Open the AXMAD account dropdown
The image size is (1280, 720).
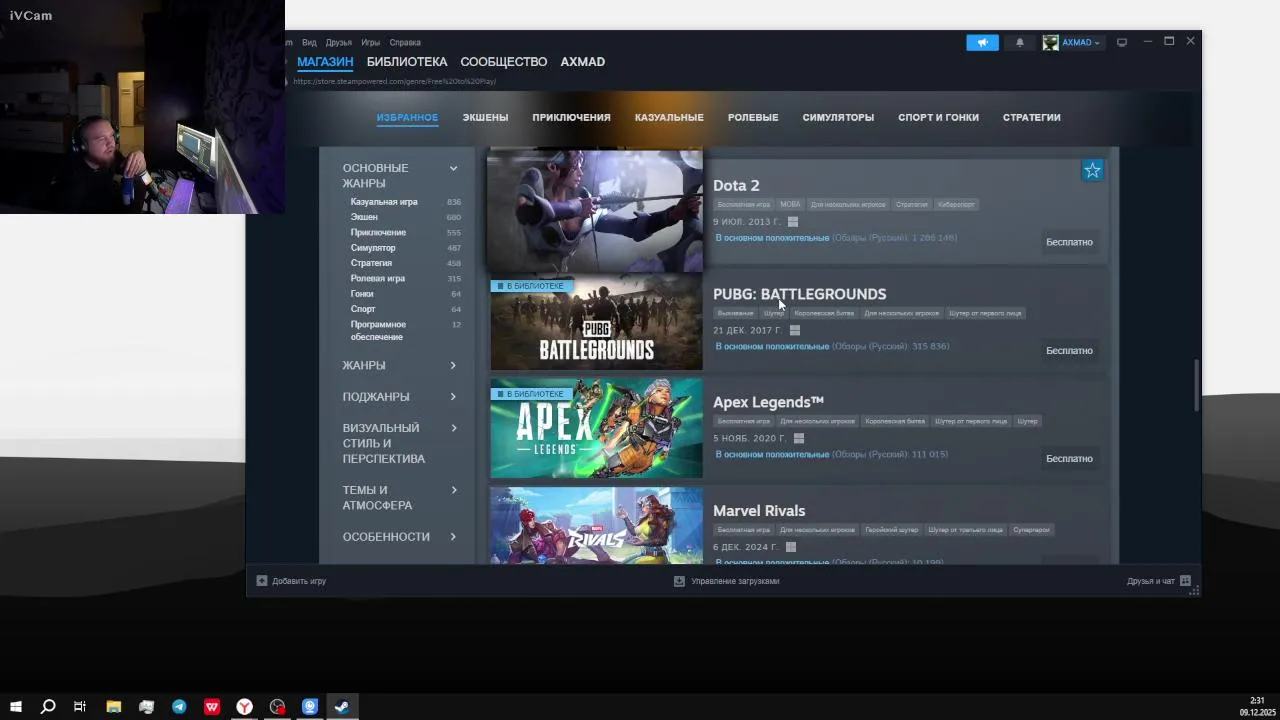(x=1080, y=42)
